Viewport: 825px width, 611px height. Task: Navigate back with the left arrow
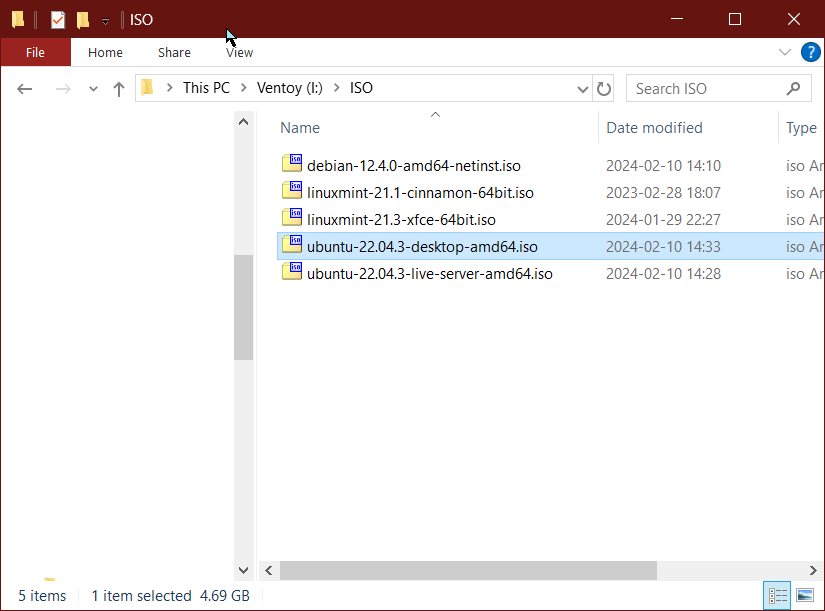click(x=25, y=88)
